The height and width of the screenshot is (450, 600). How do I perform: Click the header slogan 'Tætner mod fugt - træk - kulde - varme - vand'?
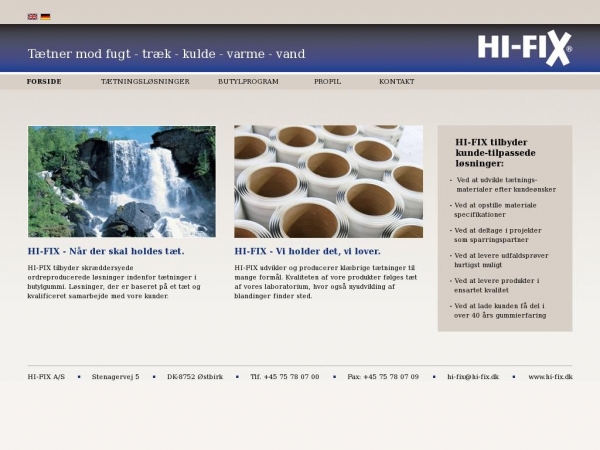click(166, 54)
